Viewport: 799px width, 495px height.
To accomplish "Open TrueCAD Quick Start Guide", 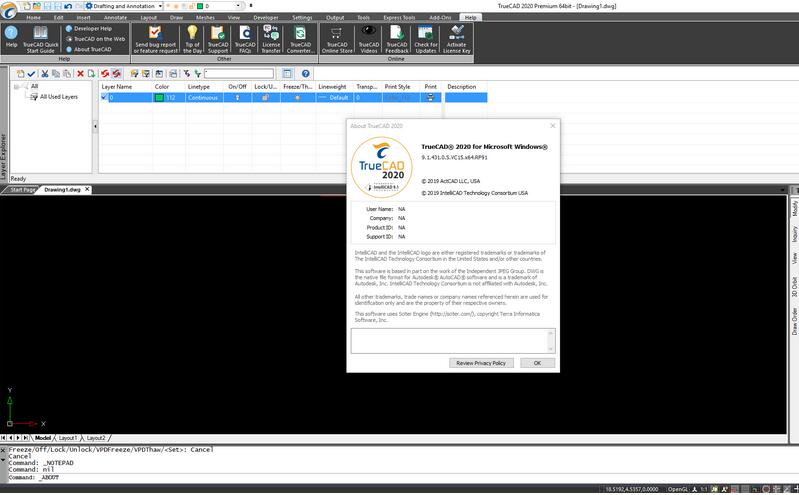I will (41, 39).
